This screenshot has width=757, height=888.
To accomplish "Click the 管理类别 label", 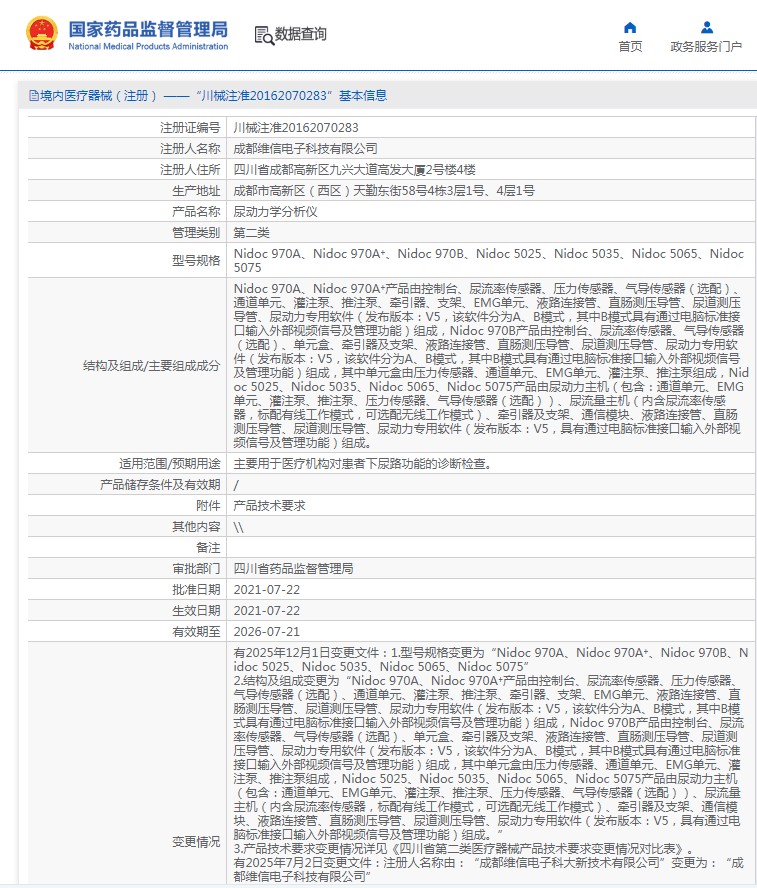I will (x=196, y=233).
